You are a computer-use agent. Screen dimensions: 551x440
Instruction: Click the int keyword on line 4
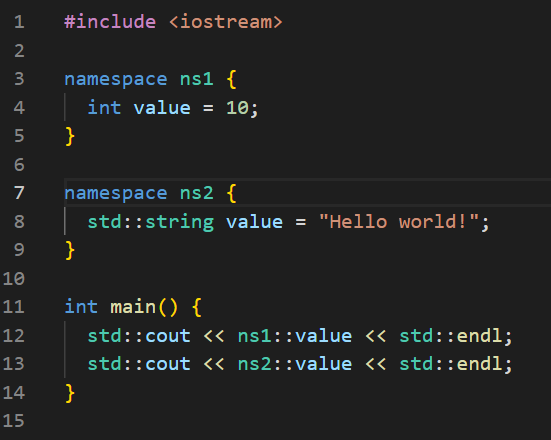104,108
